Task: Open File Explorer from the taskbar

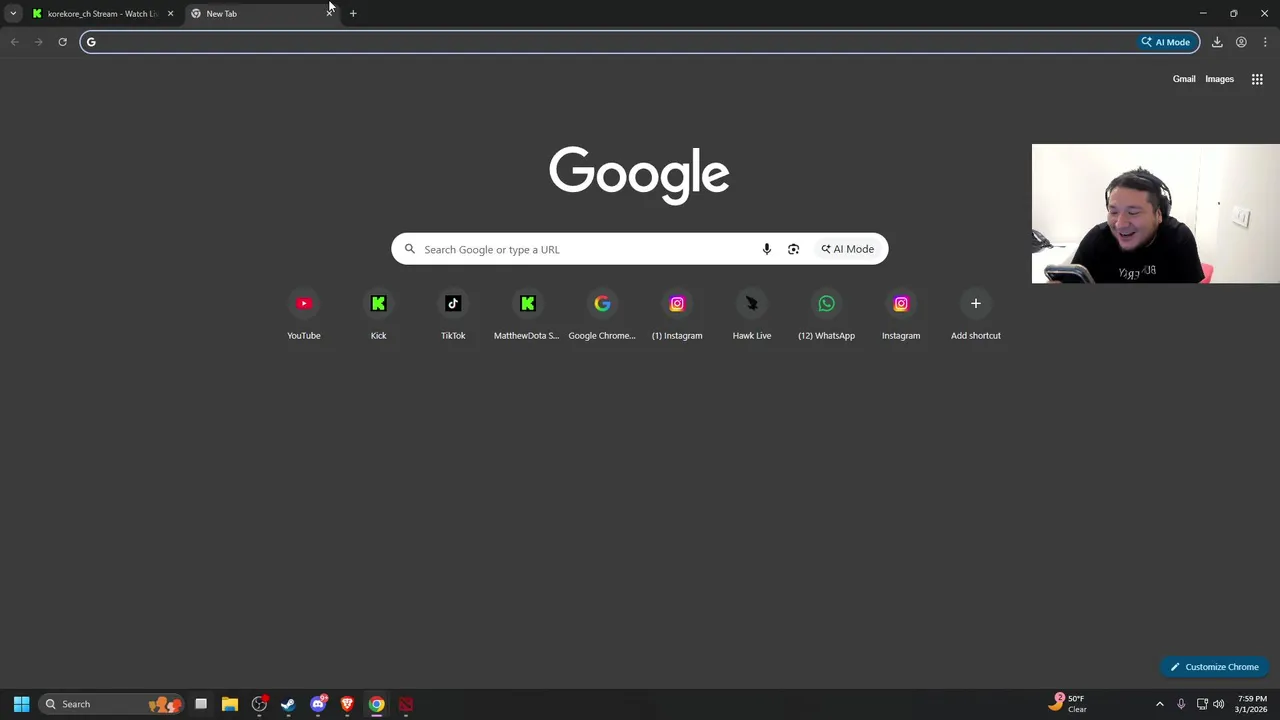Action: [x=230, y=704]
